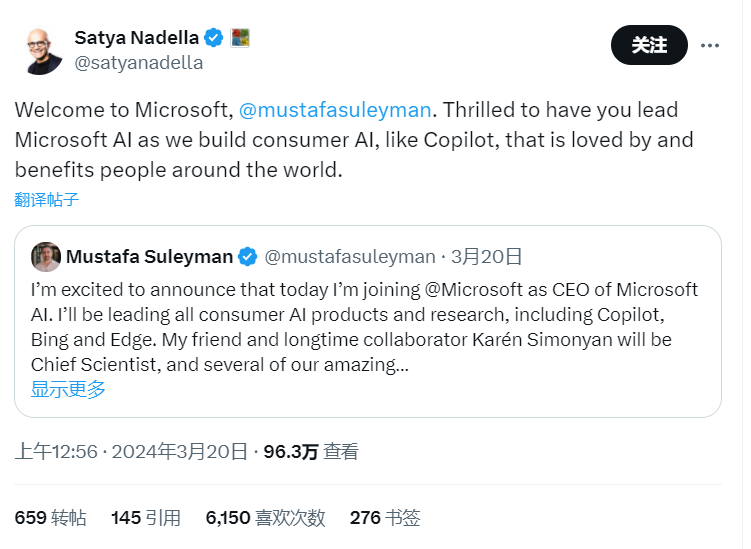This screenshot has height=549, width=751.
Task: Open the three-dot more options menu
Action: point(710,46)
